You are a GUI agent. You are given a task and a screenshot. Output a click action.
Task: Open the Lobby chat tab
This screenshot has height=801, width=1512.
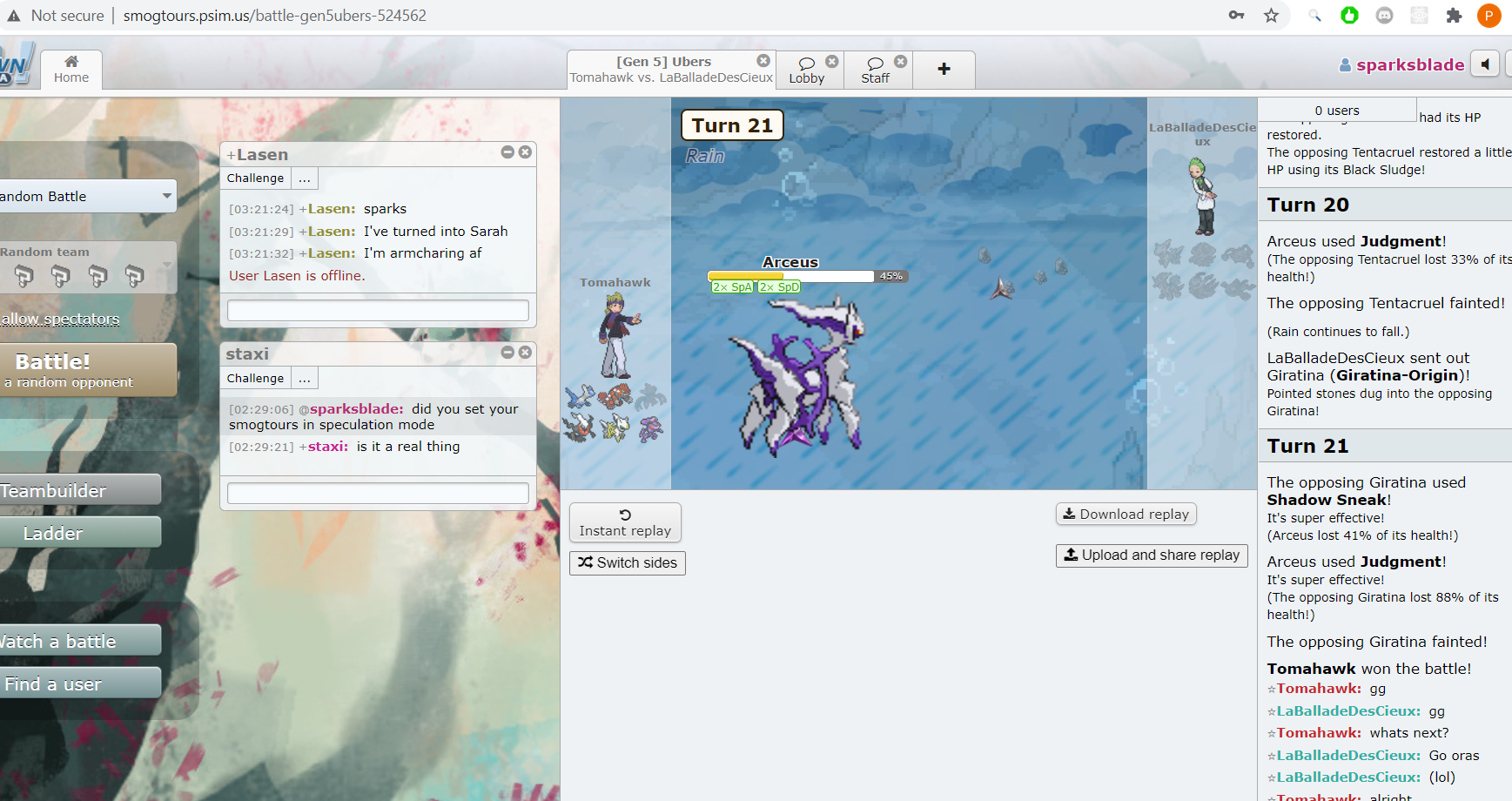point(806,70)
